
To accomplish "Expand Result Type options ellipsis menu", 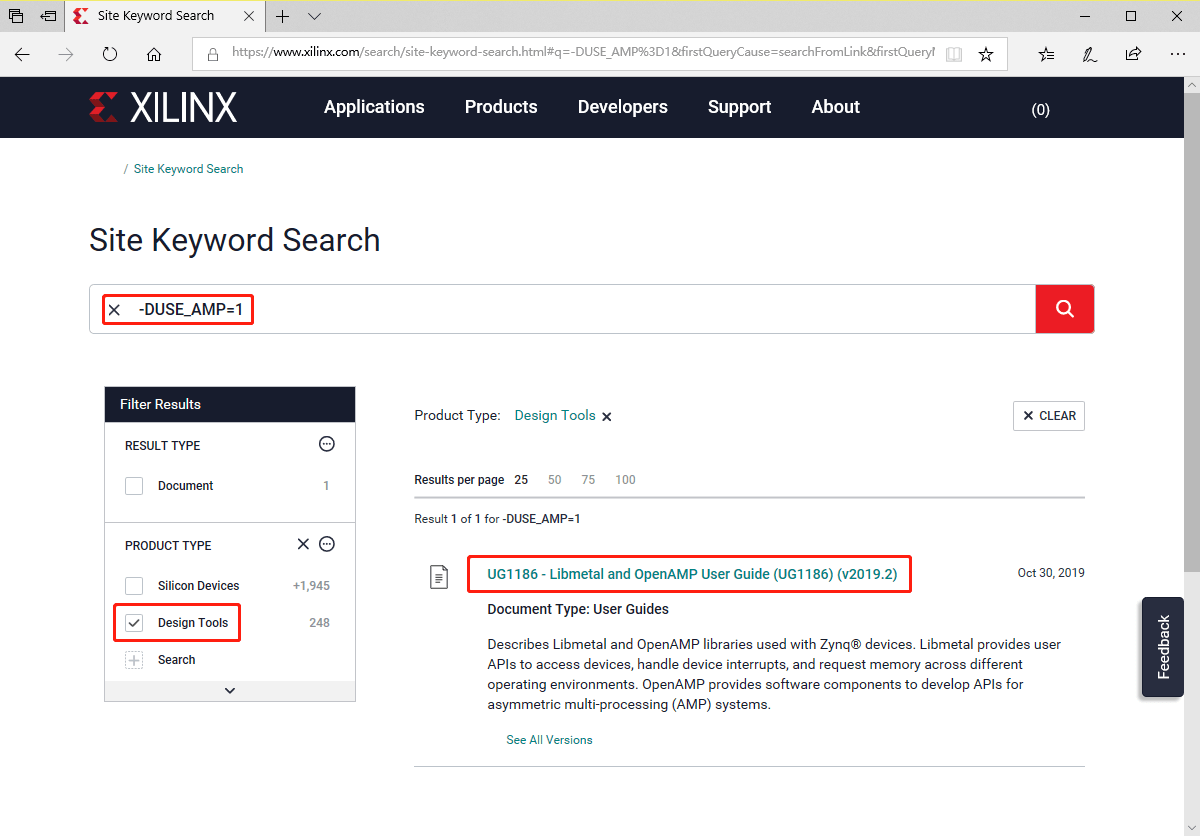I will pos(326,444).
